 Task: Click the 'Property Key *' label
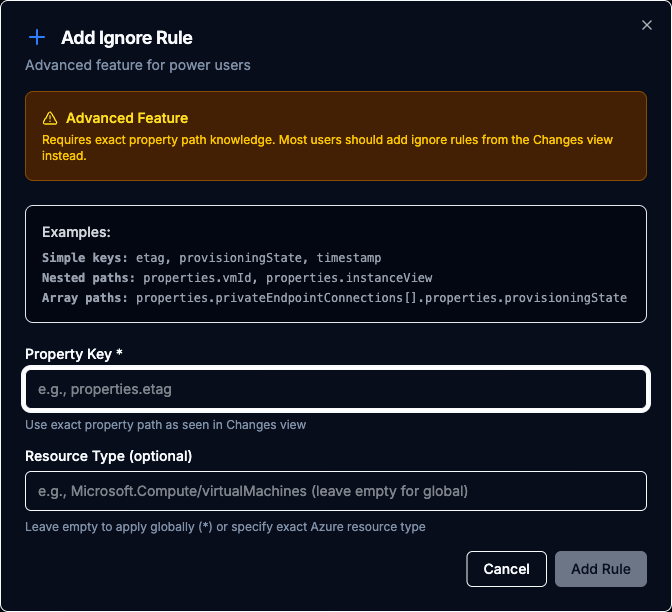[x=74, y=354]
